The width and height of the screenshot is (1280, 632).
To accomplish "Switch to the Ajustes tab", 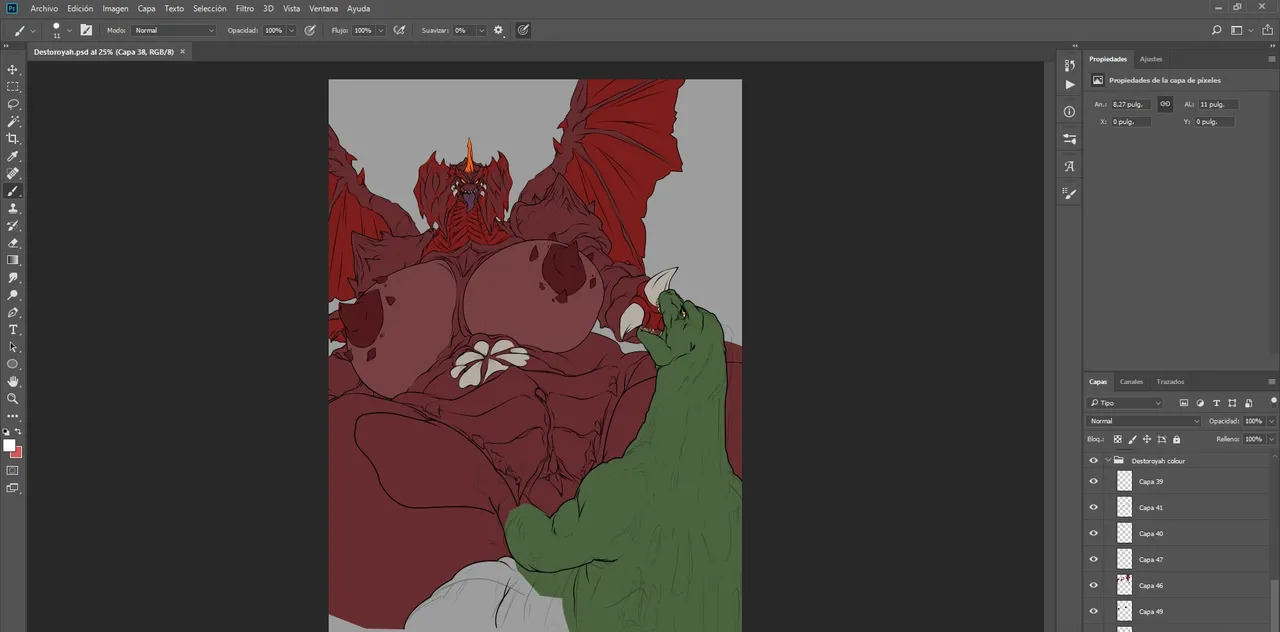I will pyautogui.click(x=1151, y=59).
